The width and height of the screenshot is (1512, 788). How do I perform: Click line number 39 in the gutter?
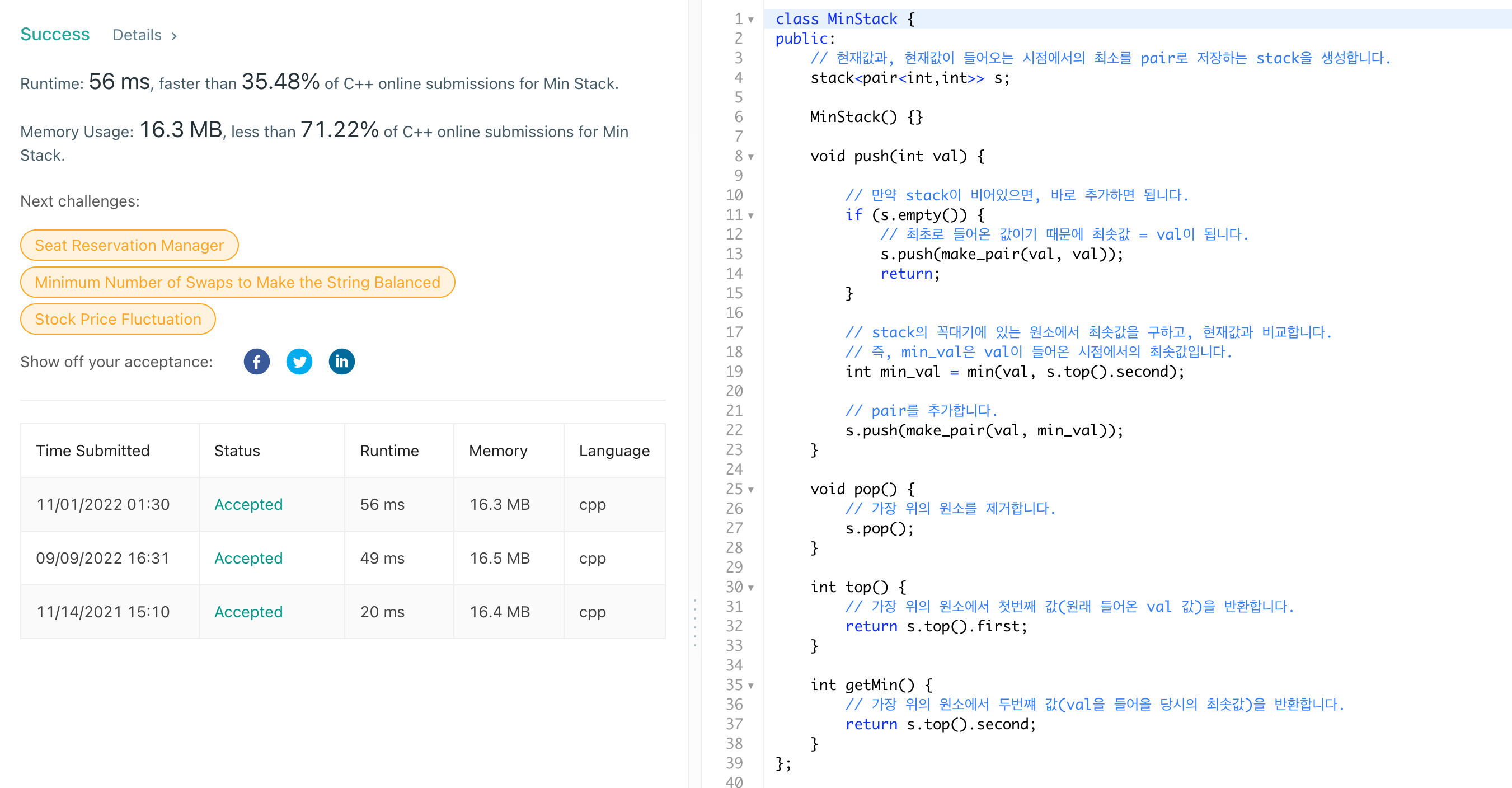(x=734, y=763)
